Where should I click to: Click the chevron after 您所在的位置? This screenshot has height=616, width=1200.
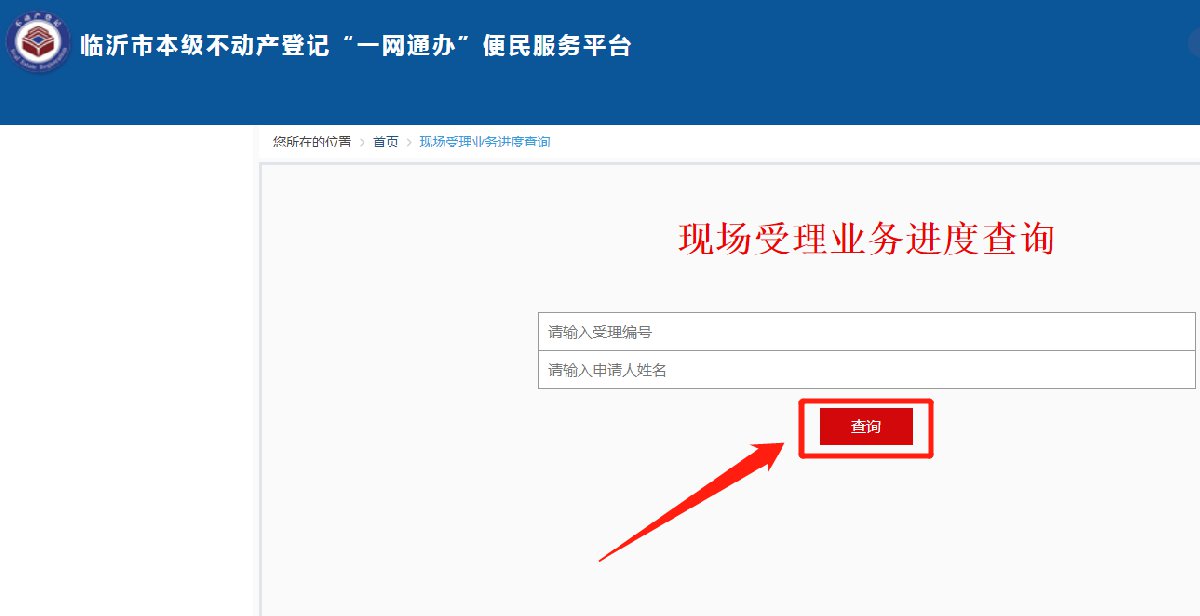click(362, 142)
